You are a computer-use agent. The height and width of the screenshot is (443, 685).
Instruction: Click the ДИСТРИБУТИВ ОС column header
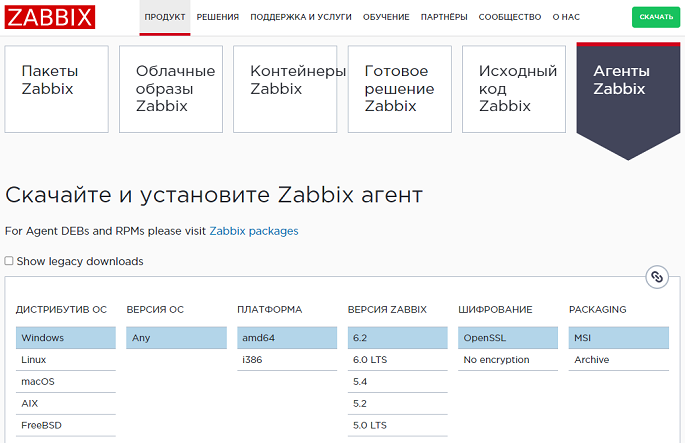(61, 309)
